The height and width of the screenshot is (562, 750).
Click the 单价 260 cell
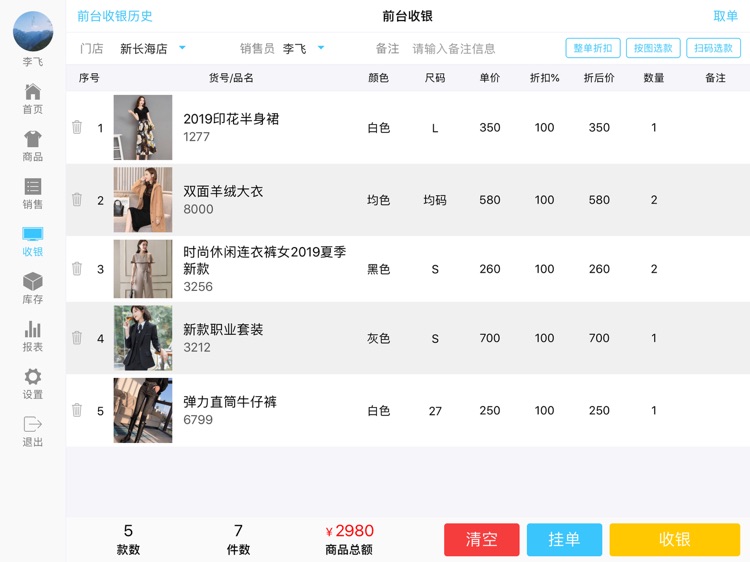[x=490, y=269]
